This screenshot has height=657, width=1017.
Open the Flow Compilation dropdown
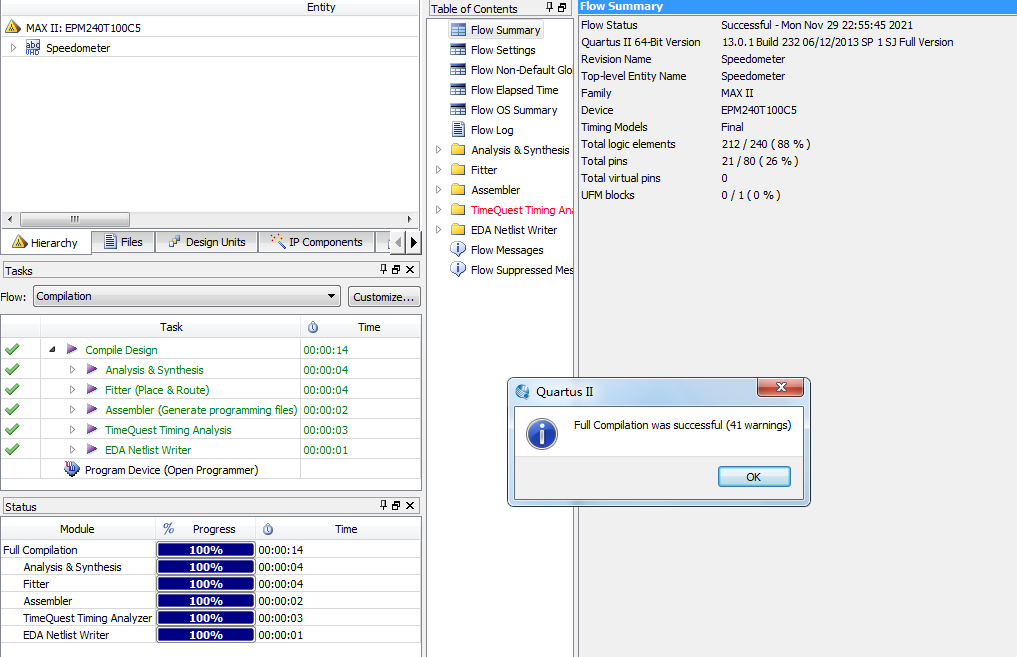pyautogui.click(x=187, y=296)
